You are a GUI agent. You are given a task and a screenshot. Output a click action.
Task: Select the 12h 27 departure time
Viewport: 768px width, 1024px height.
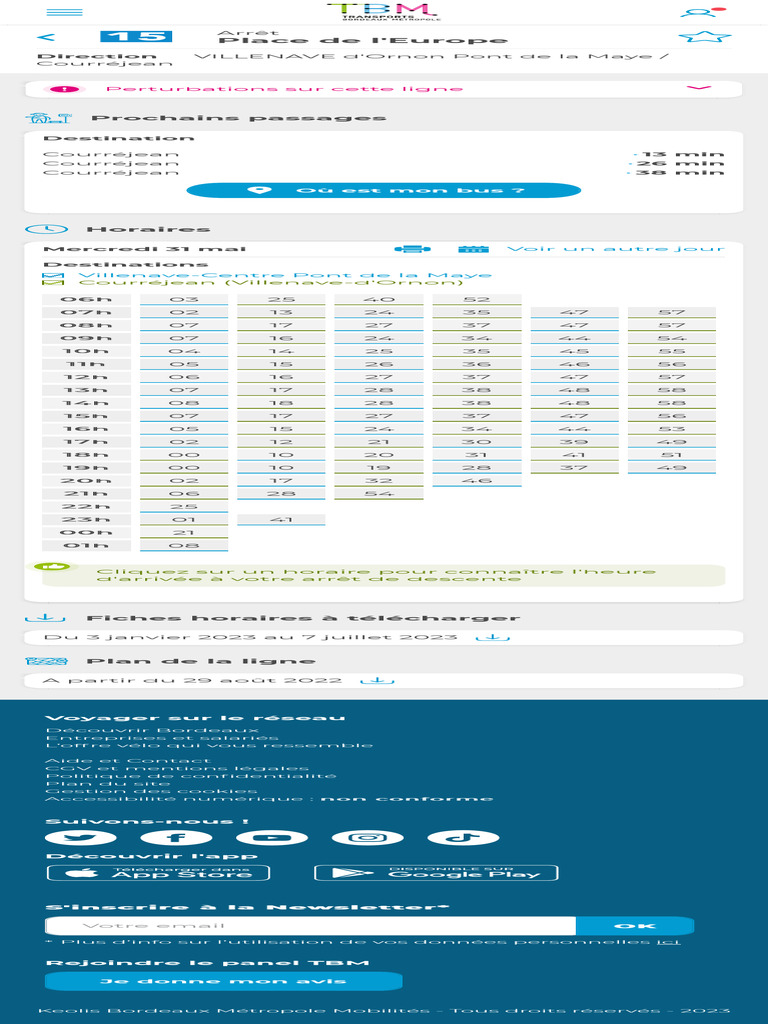click(x=379, y=377)
